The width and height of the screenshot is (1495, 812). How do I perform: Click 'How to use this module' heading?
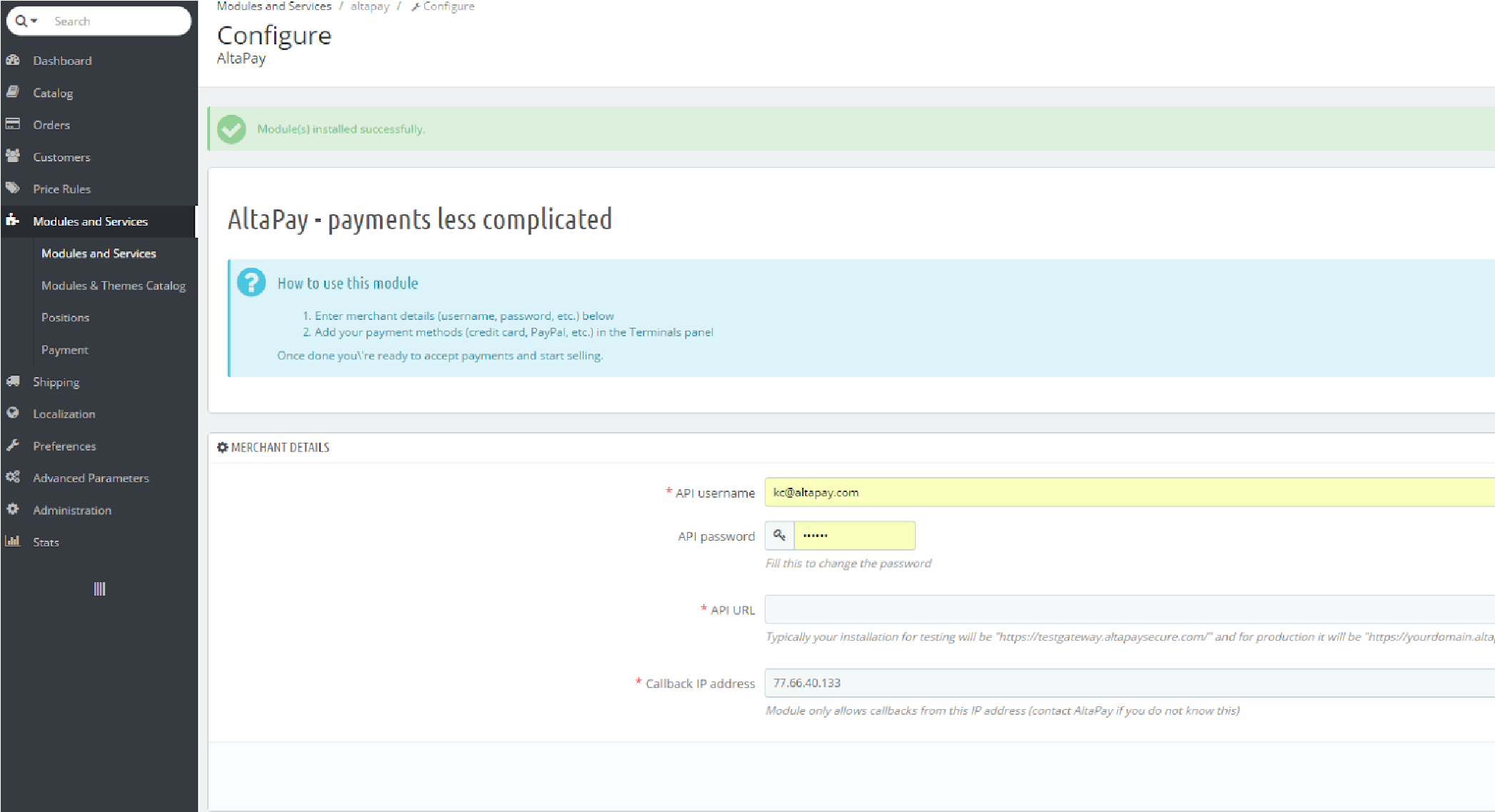point(348,284)
